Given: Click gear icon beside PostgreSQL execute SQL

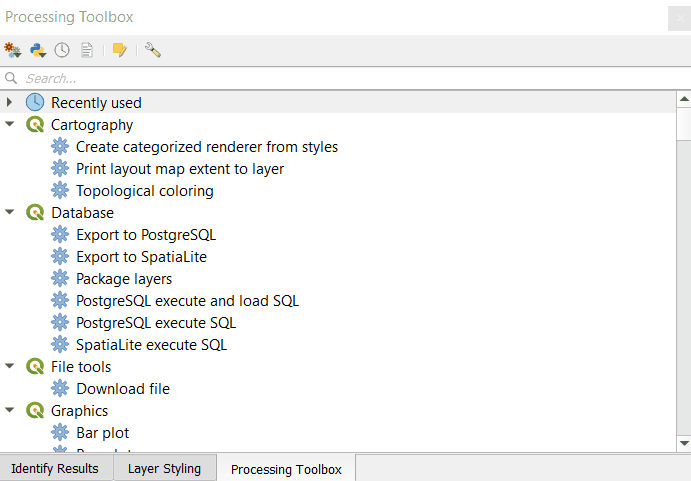Looking at the screenshot, I should [60, 323].
